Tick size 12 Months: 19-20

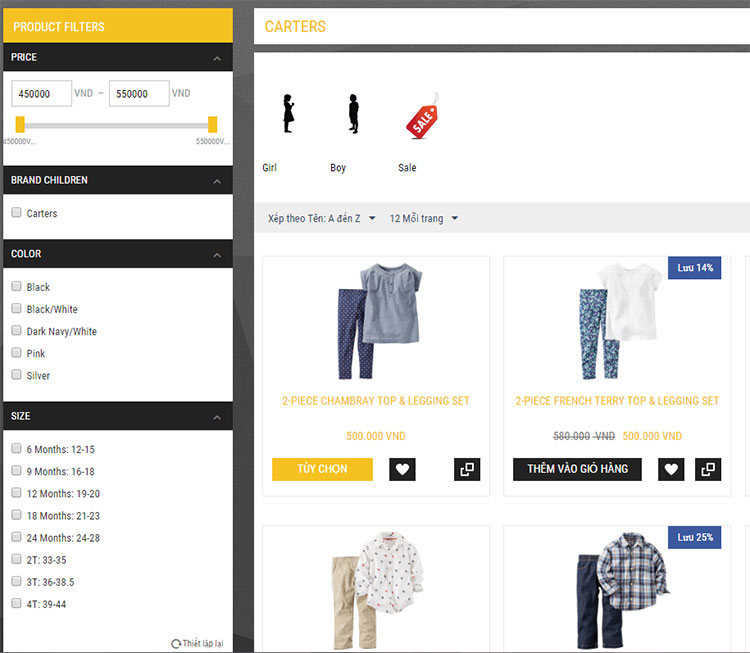click(16, 492)
